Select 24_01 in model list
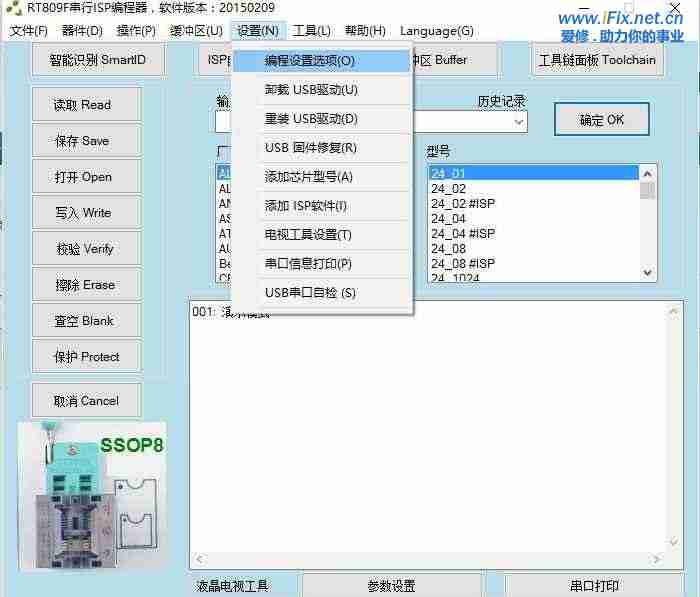Image resolution: width=700 pixels, height=597 pixels. (x=533, y=173)
